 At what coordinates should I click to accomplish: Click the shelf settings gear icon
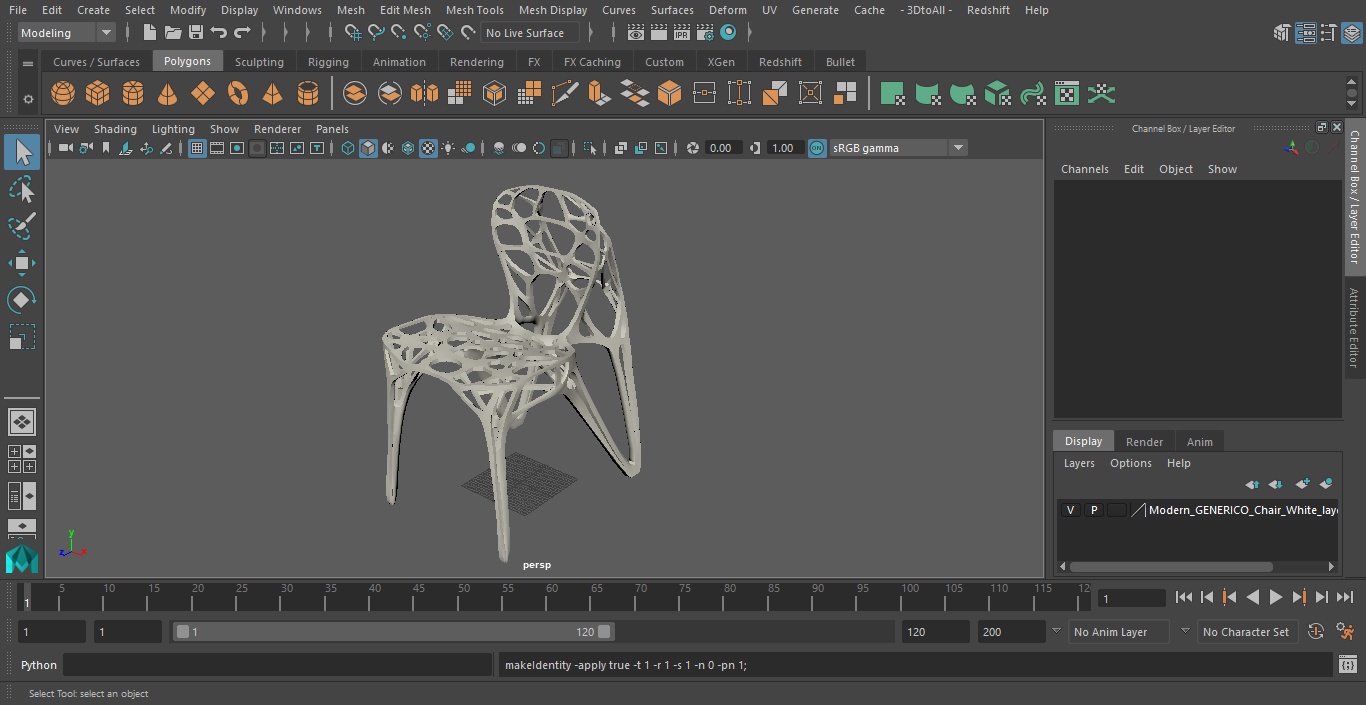point(28,98)
